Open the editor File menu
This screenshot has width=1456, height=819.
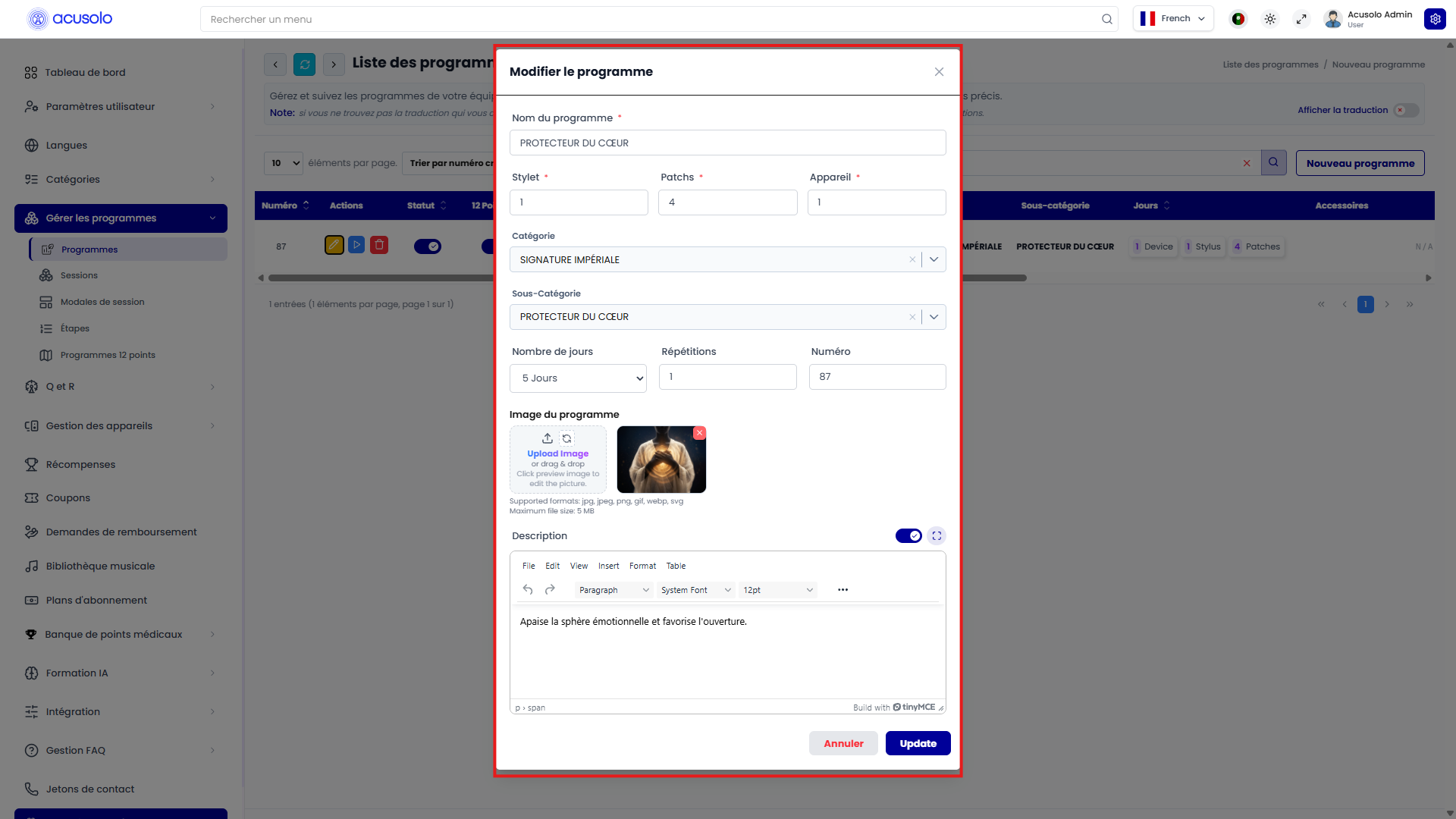[529, 566]
